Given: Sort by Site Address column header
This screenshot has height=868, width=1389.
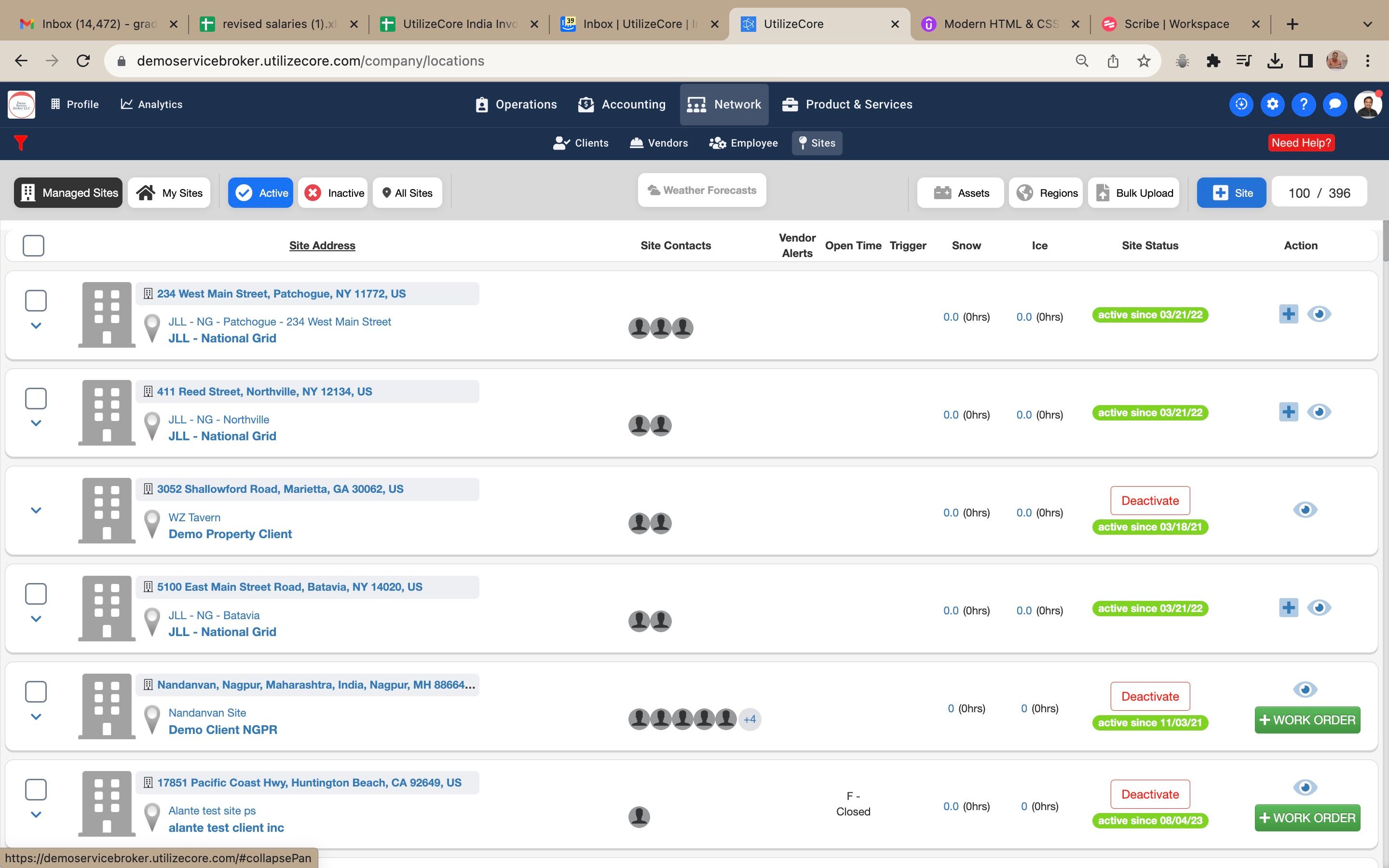Looking at the screenshot, I should (x=322, y=245).
